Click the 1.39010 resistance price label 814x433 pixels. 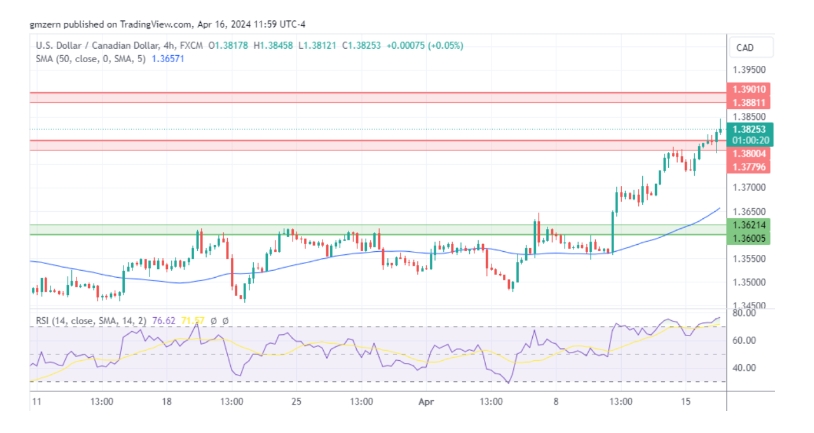tap(749, 89)
